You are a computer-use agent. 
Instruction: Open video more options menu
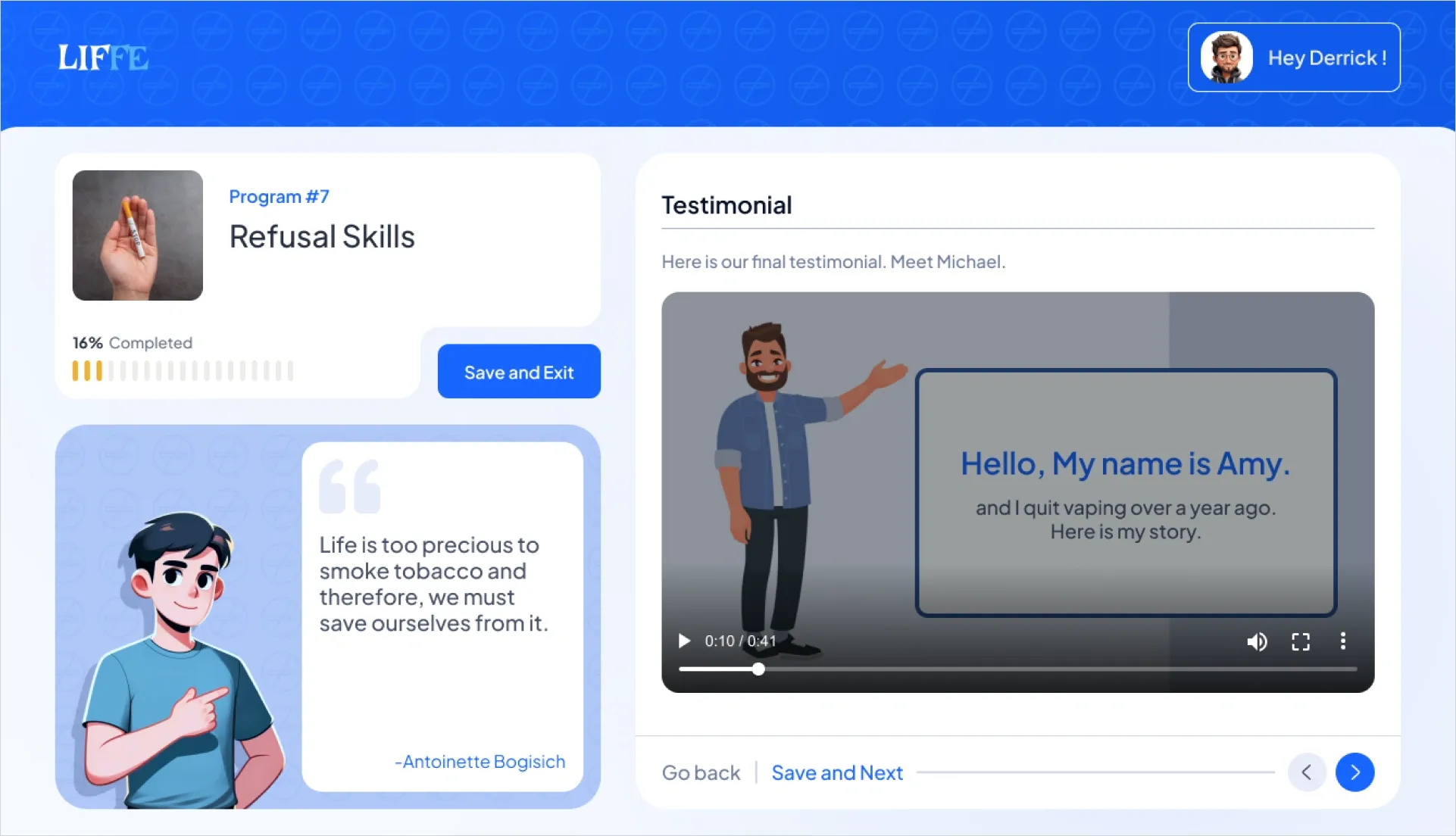click(x=1342, y=641)
